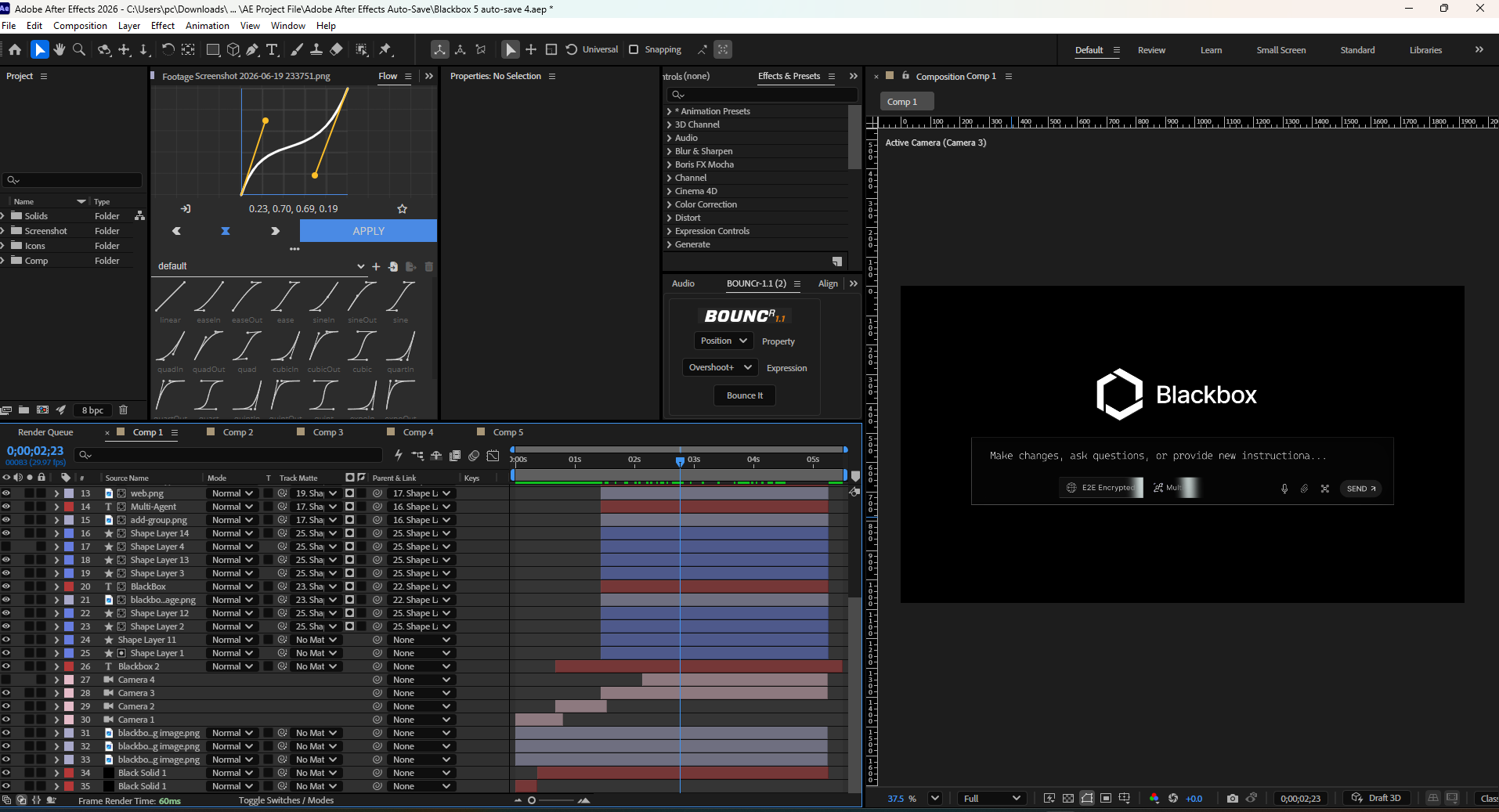Open the Animation menu
Image resolution: width=1499 pixels, height=812 pixels.
coord(207,26)
